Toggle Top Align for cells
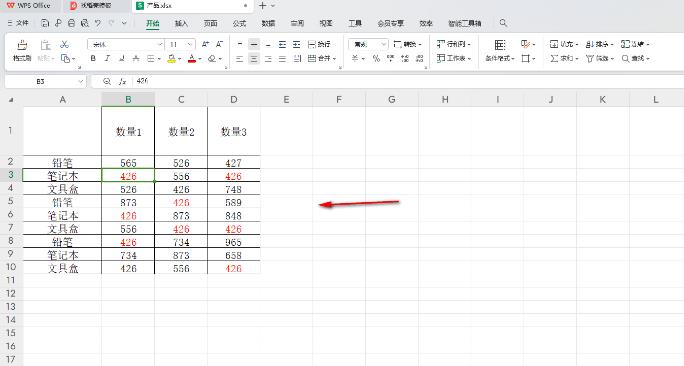Viewport: 684px width, 366px height. click(x=239, y=44)
